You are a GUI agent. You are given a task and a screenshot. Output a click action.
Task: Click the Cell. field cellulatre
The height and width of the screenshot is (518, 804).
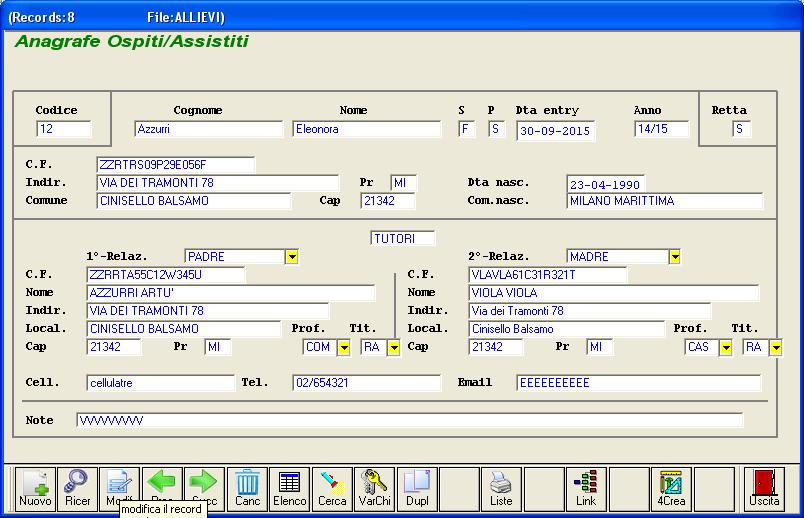[x=160, y=383]
